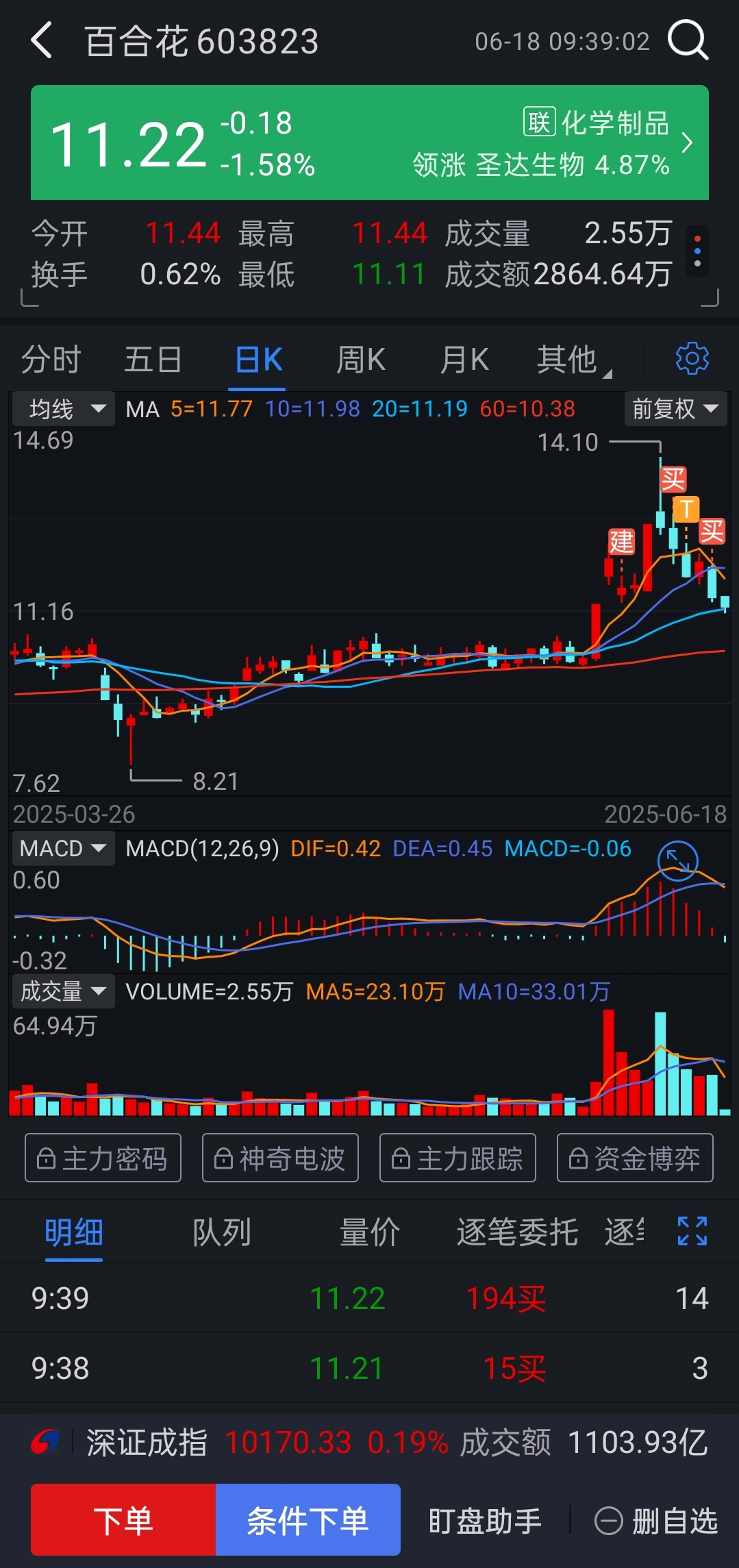Viewport: 739px width, 1568px height.
Task: Tap lock icon on 神奇电波
Action: click(x=223, y=1158)
